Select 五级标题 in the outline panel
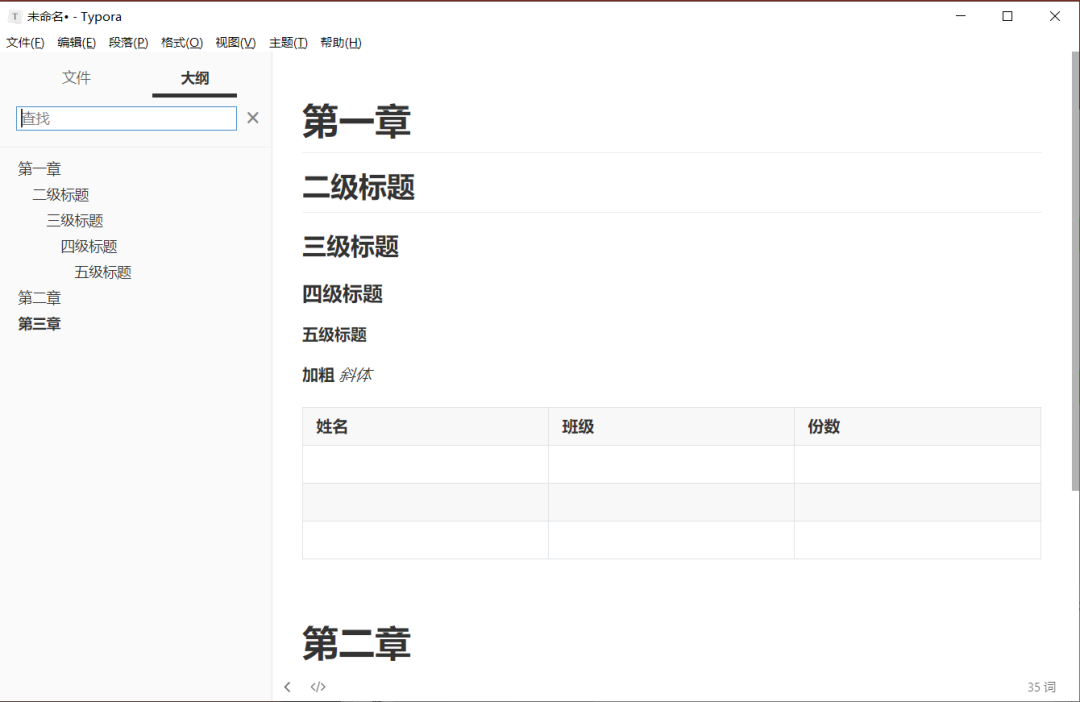Viewport: 1080px width, 702px height. pyautogui.click(x=101, y=271)
